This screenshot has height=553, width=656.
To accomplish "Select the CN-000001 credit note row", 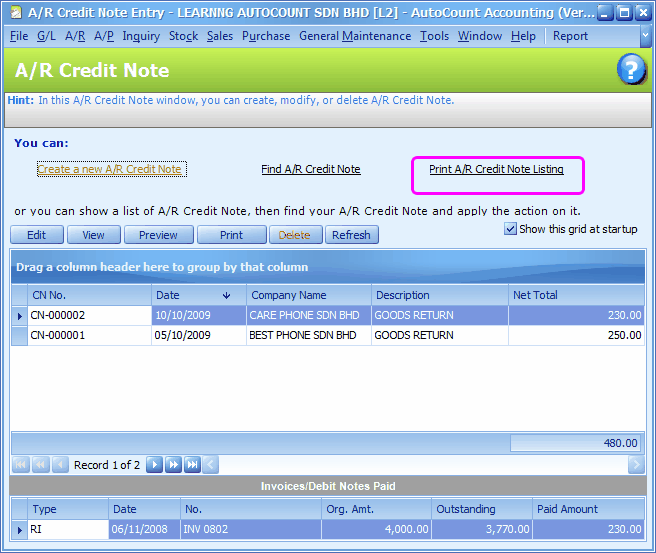I will [90, 336].
